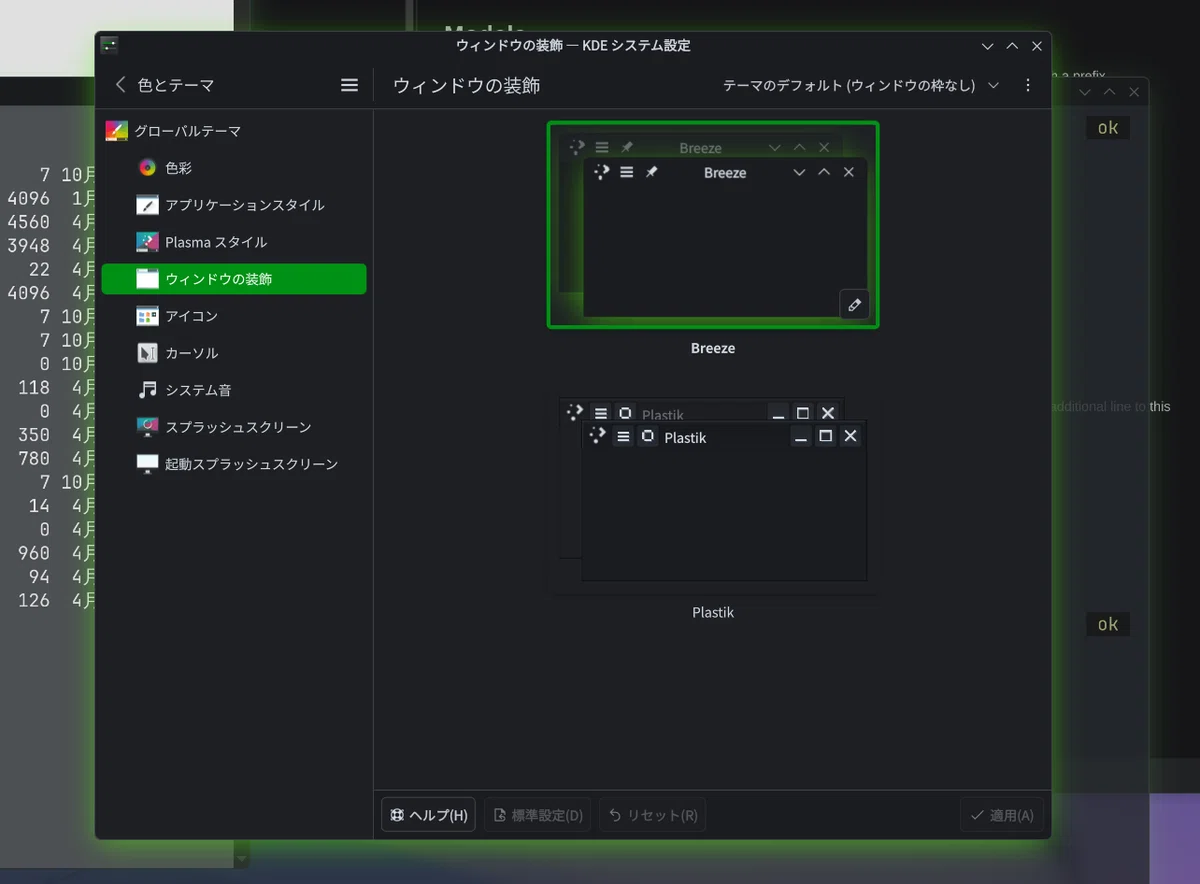
Task: Click the menu icon in Breeze front preview
Action: [x=627, y=172]
